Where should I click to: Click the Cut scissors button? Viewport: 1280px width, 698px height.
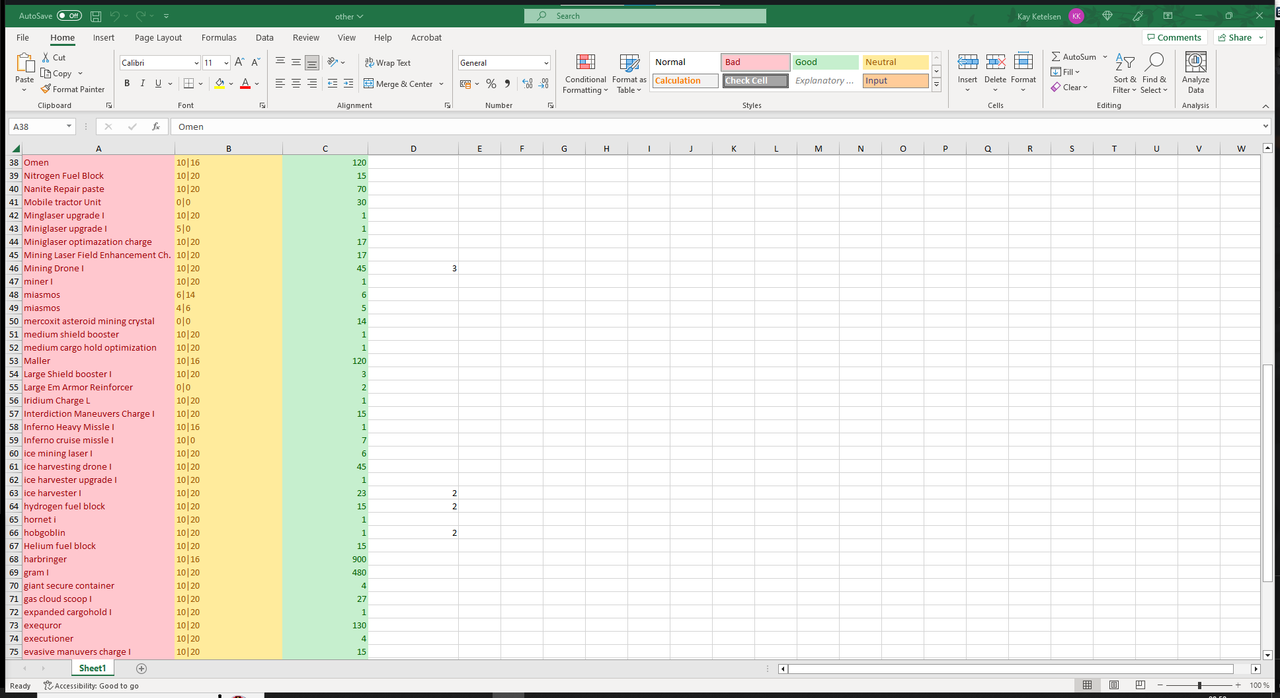point(54,58)
